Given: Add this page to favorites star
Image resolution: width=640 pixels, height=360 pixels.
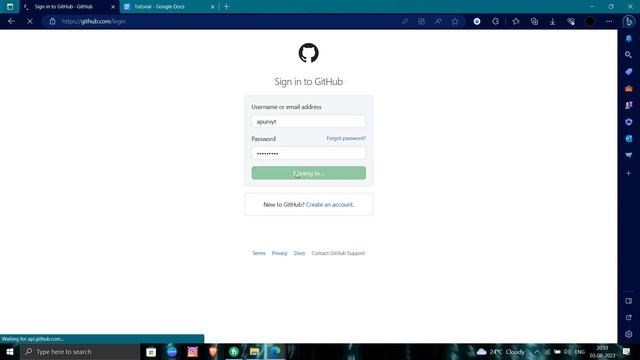Looking at the screenshot, I should pos(455,21).
